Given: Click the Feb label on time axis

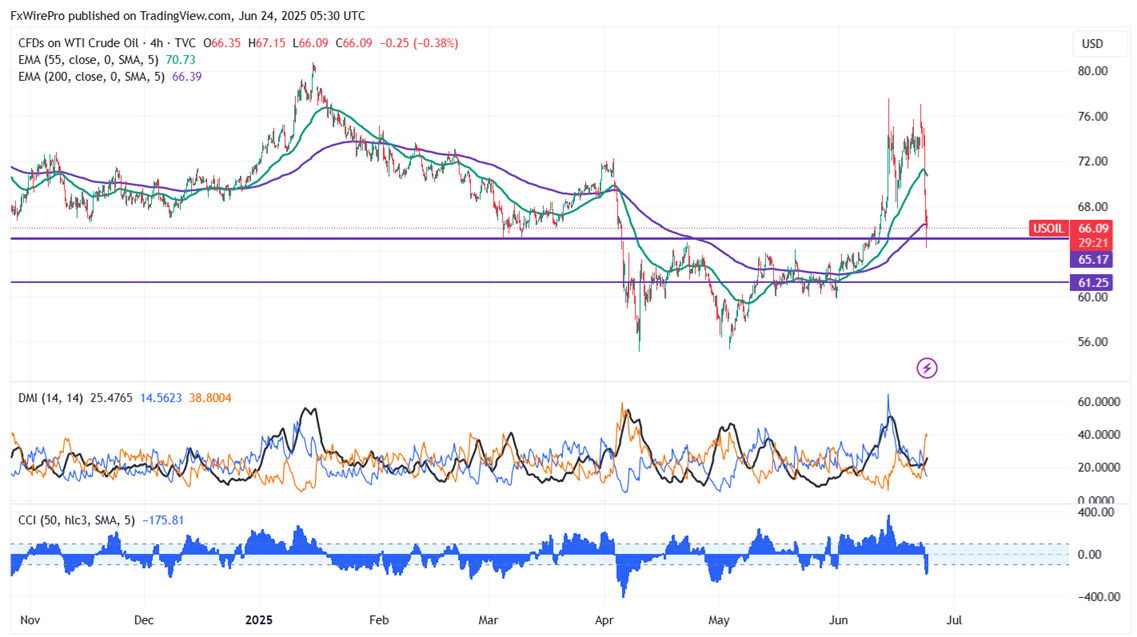Looking at the screenshot, I should coord(379,620).
